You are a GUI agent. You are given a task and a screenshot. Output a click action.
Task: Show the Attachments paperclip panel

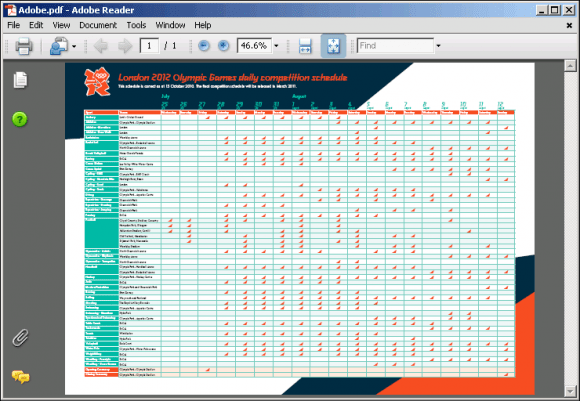click(x=20, y=337)
